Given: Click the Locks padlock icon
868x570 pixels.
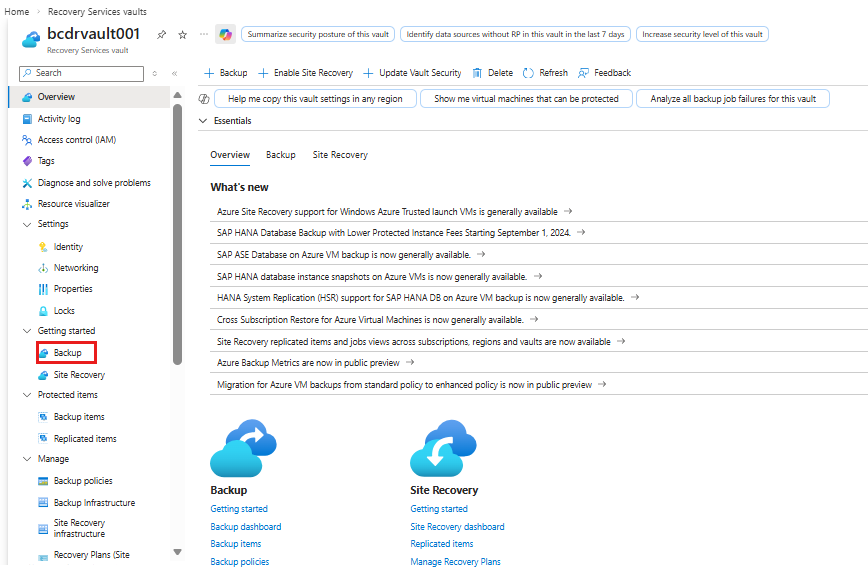Looking at the screenshot, I should click(43, 311).
